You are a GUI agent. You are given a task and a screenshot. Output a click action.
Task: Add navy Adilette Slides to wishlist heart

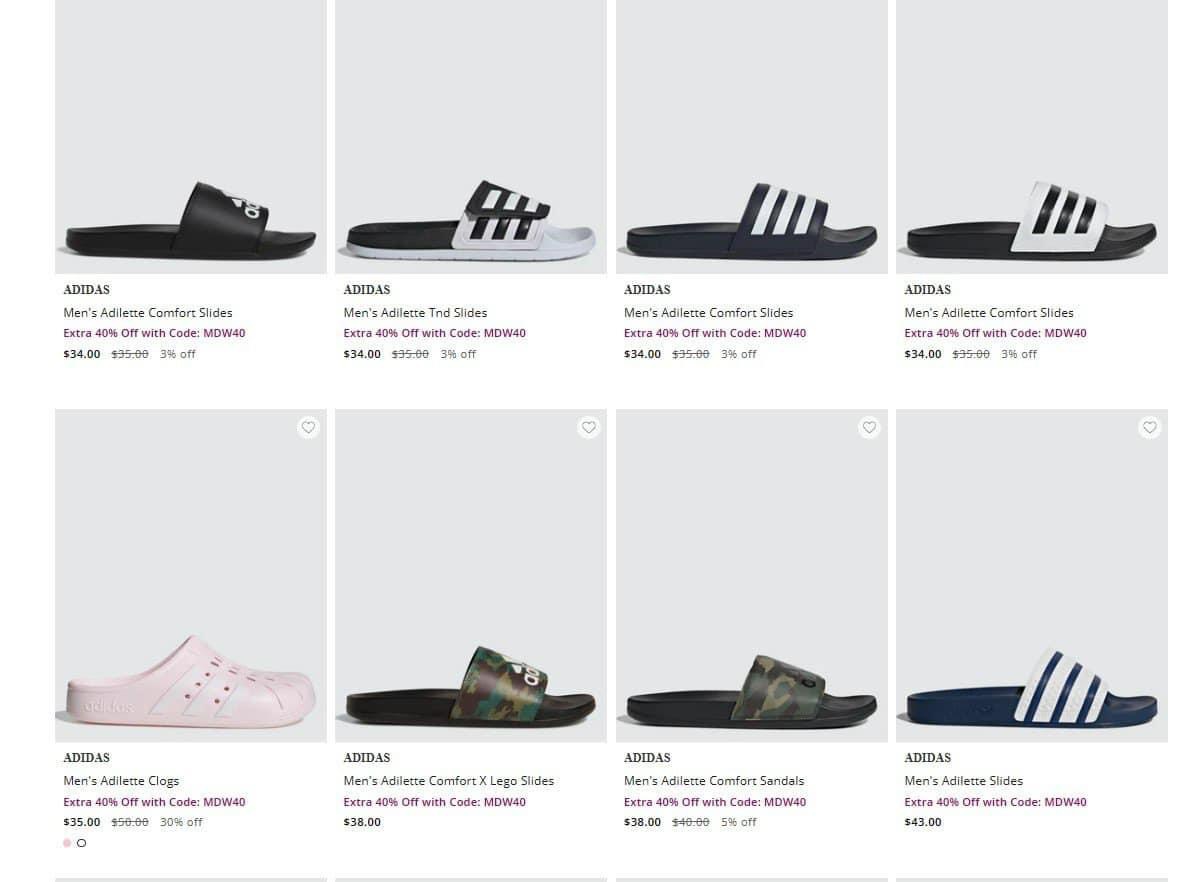pyautogui.click(x=1150, y=428)
